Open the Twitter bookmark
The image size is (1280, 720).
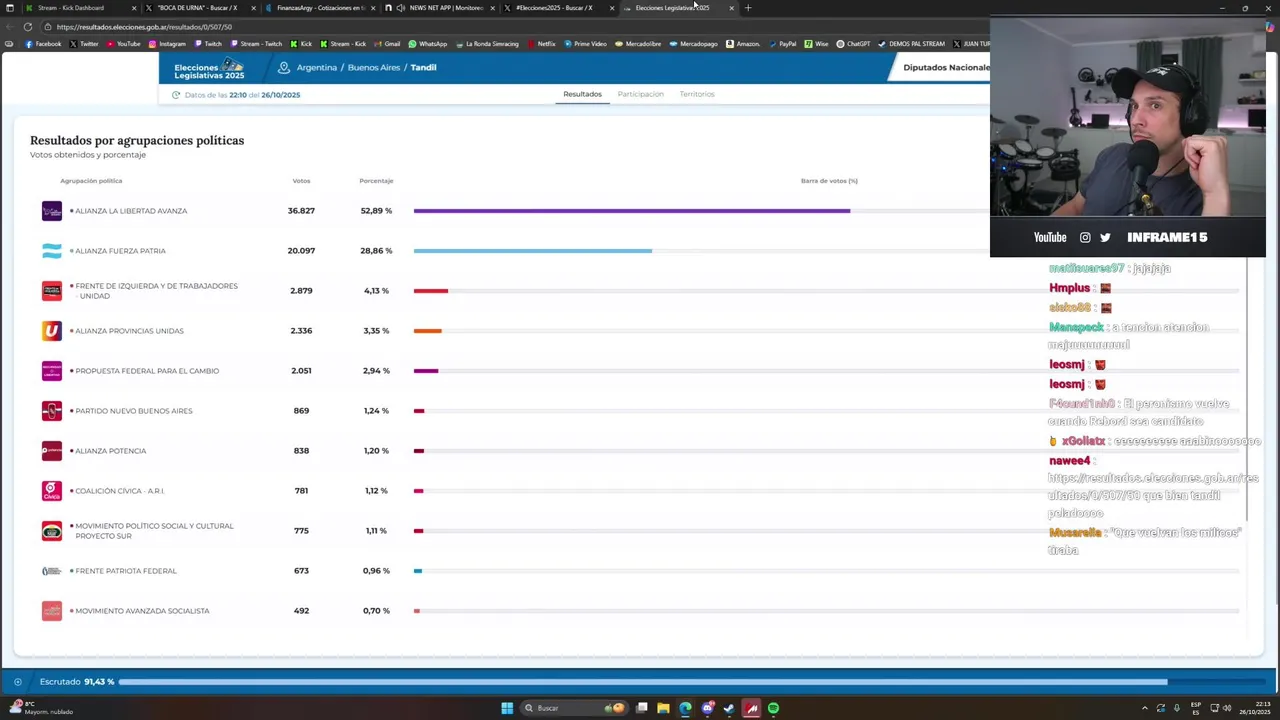(84, 44)
